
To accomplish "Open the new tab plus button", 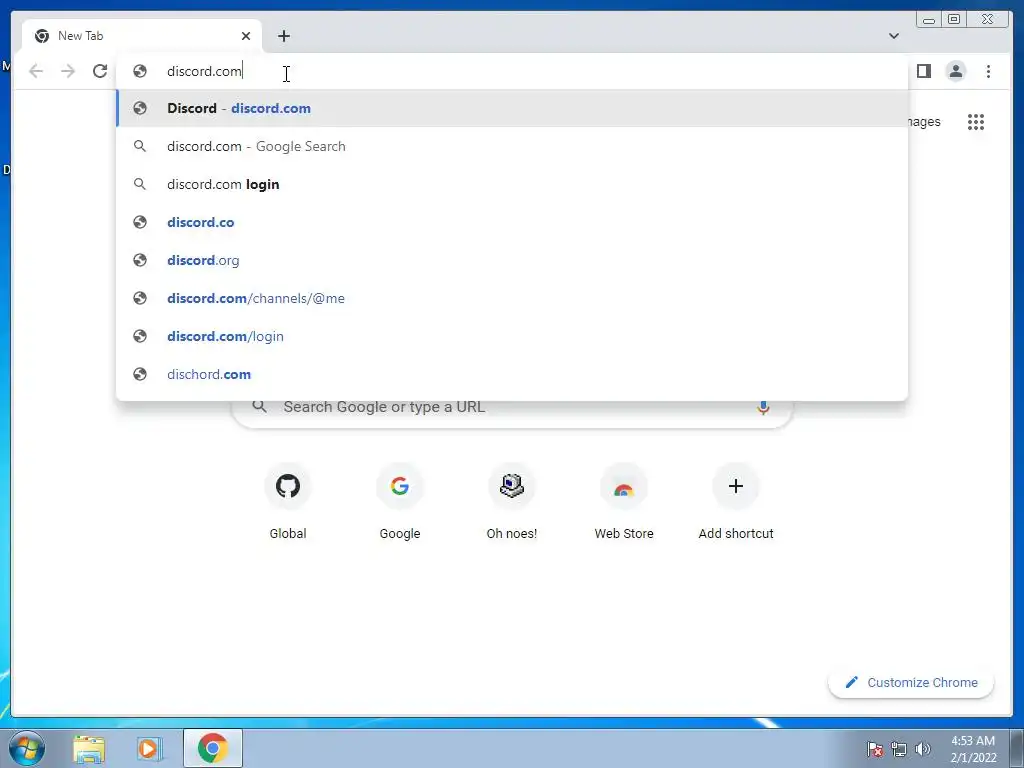I will click(x=283, y=36).
